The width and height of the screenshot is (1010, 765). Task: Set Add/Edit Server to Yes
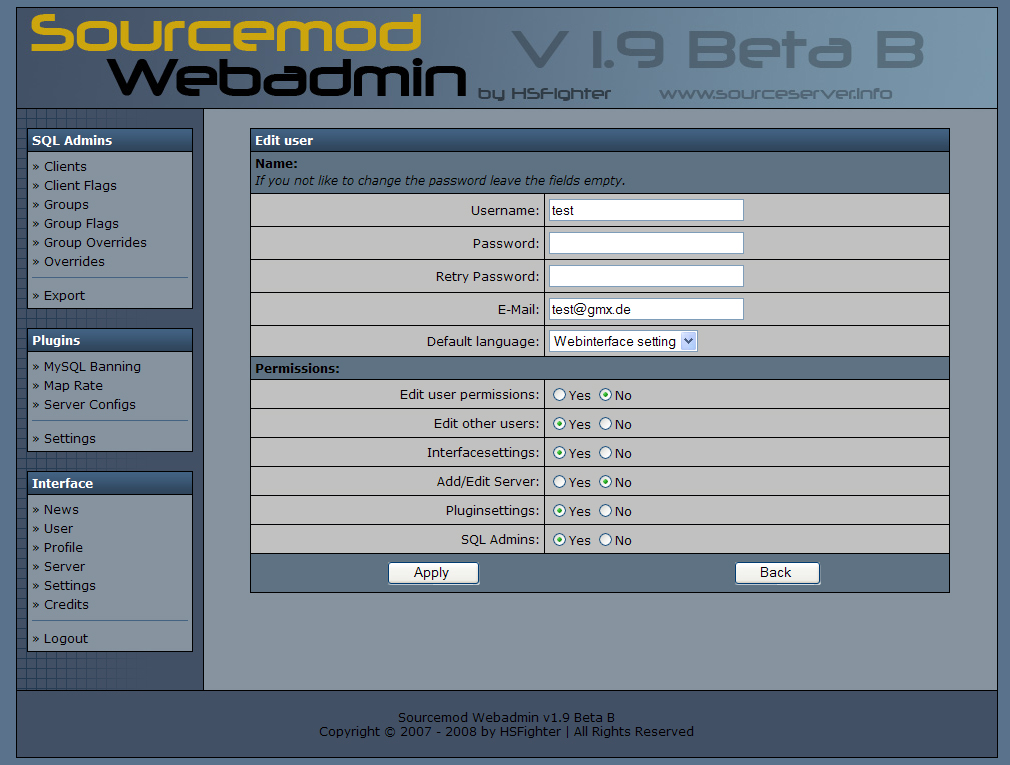point(559,482)
